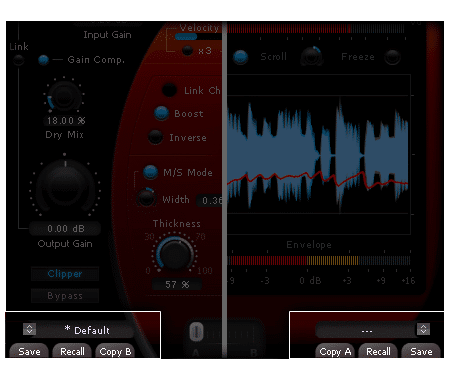
Task: Disable the Gain Comp. LED
Action: [x=43, y=60]
